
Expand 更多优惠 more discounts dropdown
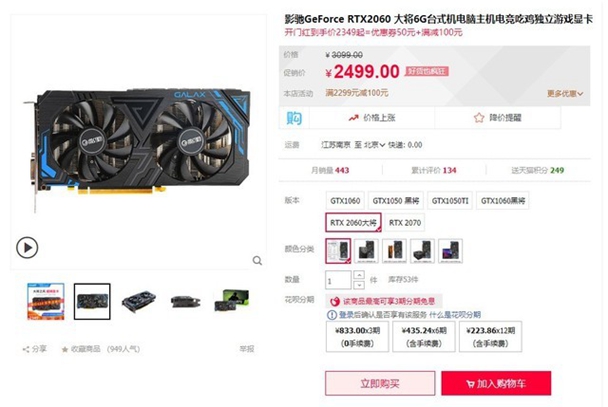565,93
